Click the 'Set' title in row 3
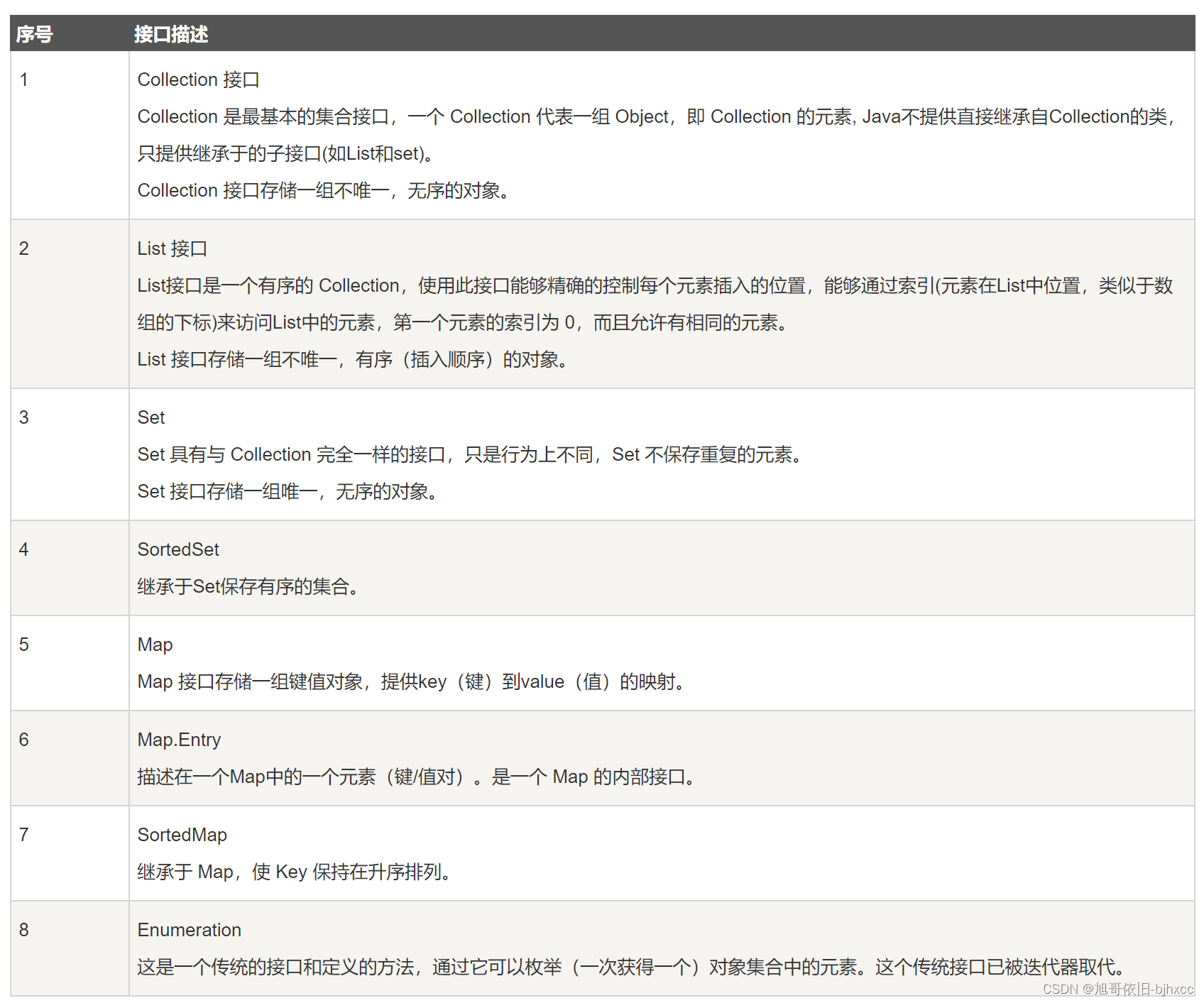The width and height of the screenshot is (1204, 1003). click(151, 417)
